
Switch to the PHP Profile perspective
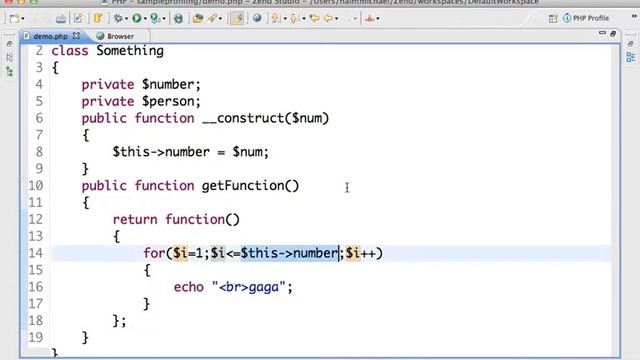tap(586, 18)
